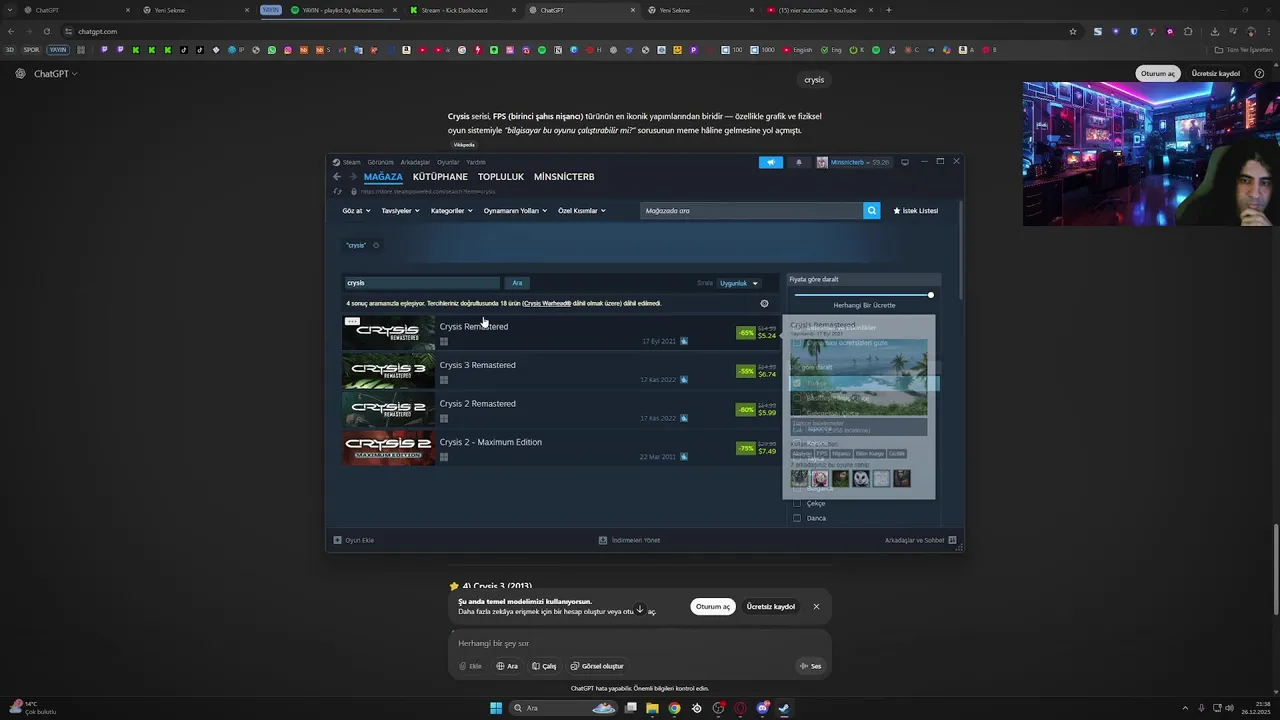The image size is (1280, 720).
Task: Click the scroll-down arrow in ChatGPT
Action: (x=640, y=609)
